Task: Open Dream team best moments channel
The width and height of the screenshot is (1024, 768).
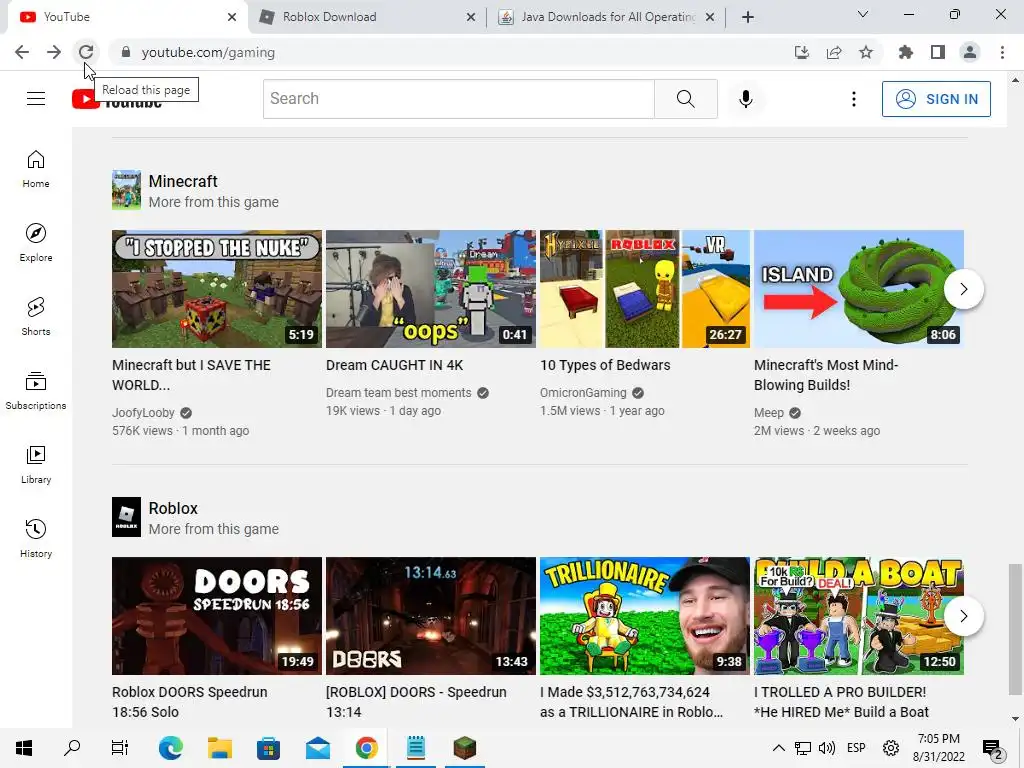Action: tap(398, 392)
